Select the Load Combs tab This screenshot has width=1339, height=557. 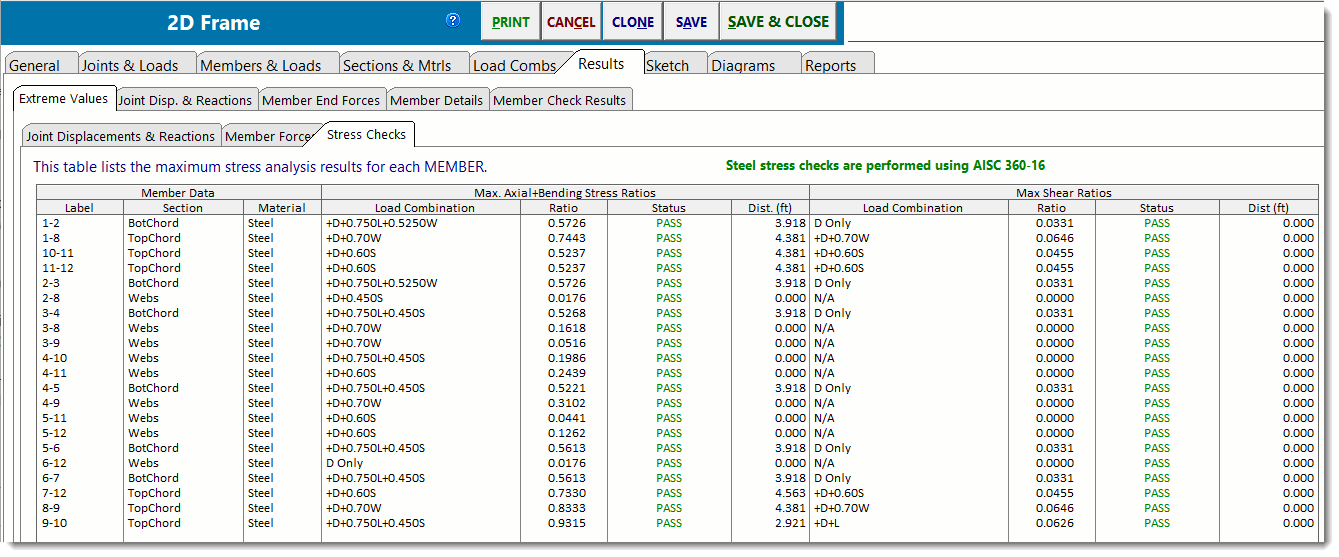514,66
